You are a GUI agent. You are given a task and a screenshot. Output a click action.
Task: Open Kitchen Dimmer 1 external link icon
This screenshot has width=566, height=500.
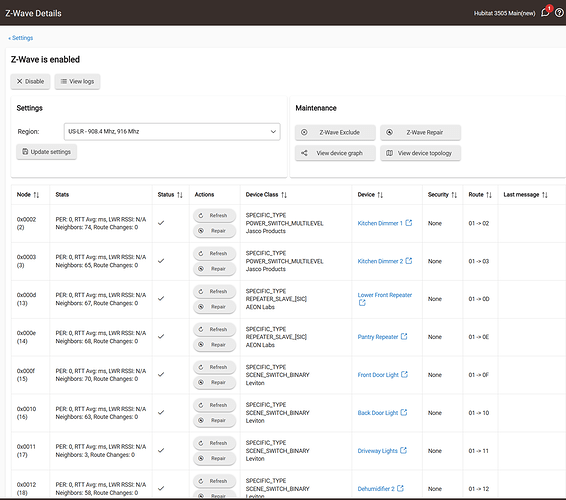(409, 223)
